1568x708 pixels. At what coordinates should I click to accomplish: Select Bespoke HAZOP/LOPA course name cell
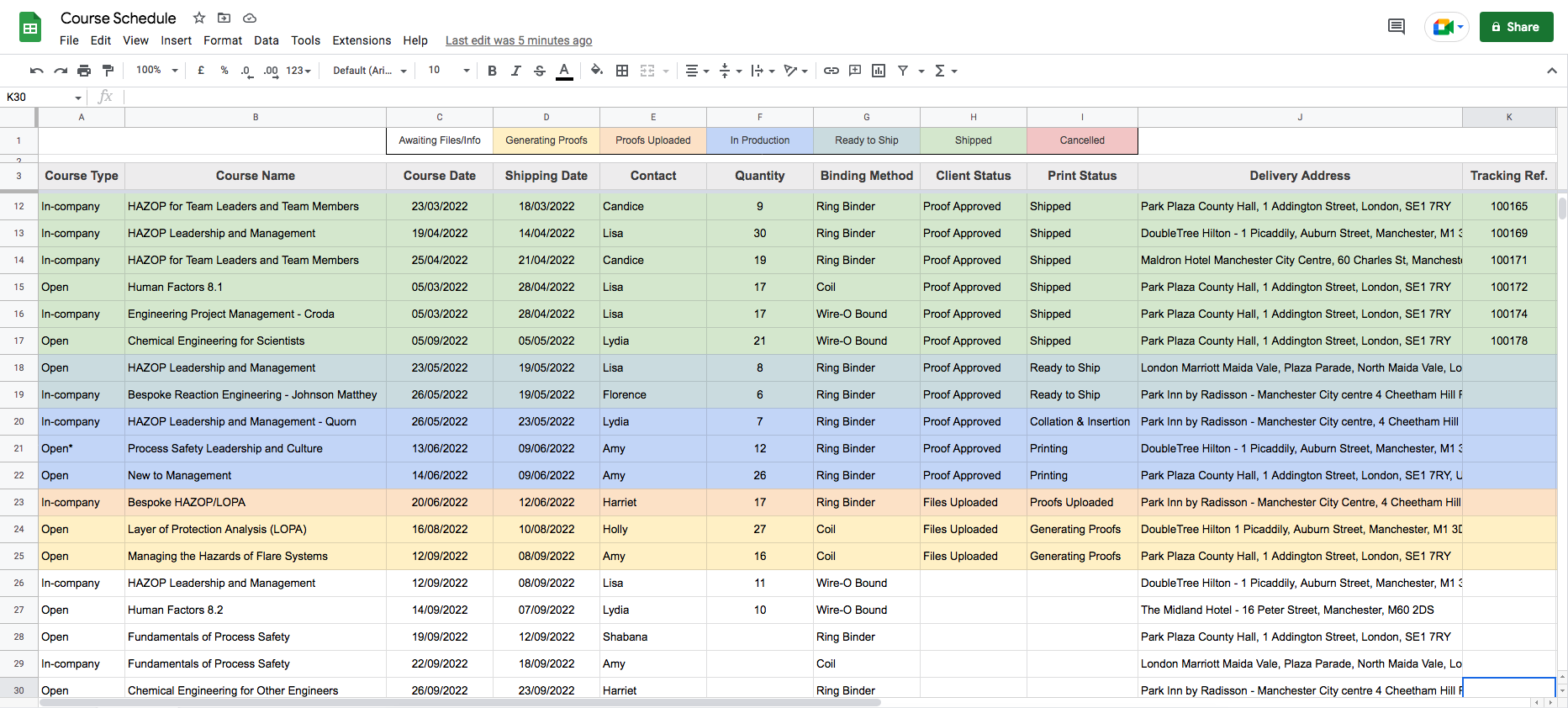click(256, 502)
